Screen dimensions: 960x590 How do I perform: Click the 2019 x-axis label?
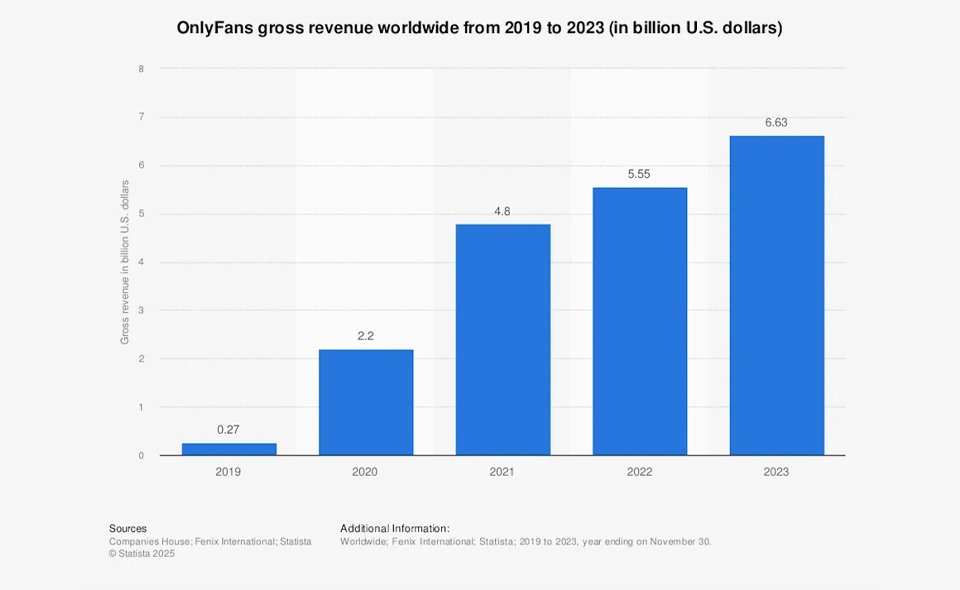click(228, 472)
